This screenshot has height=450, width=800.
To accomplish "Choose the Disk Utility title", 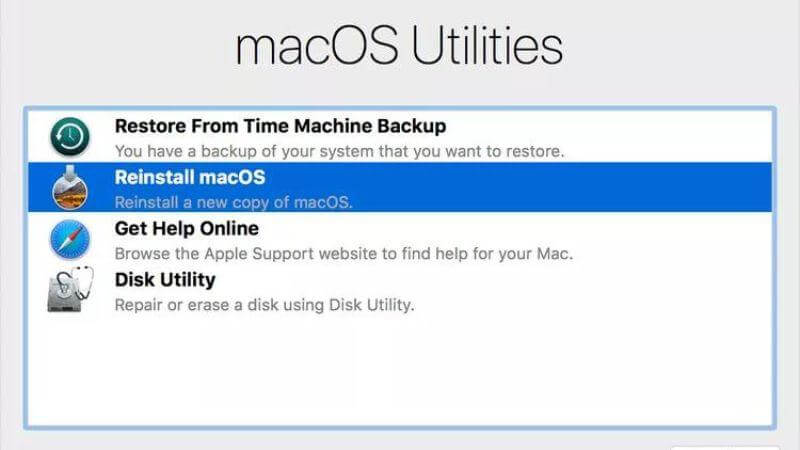I will coord(165,280).
